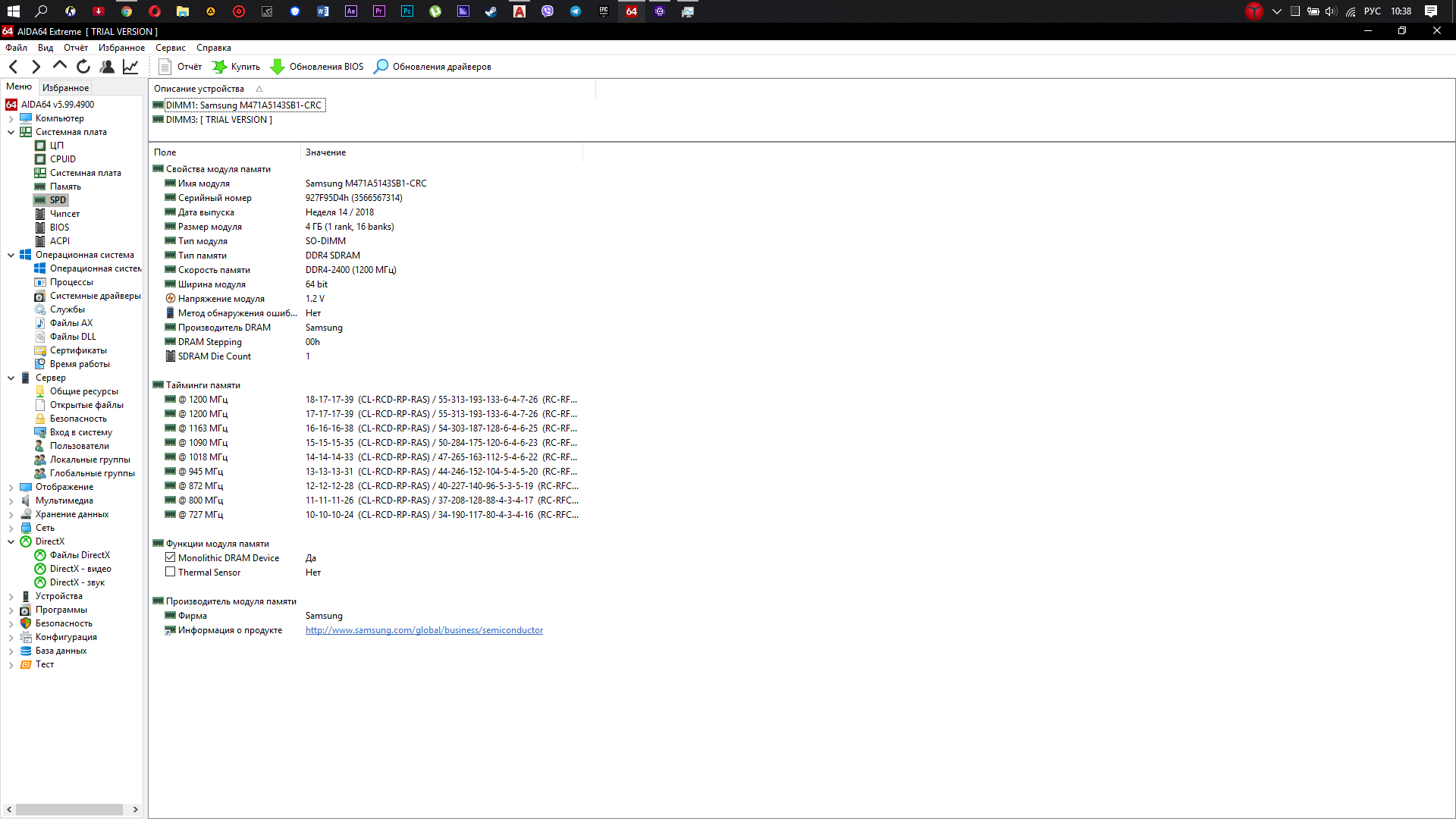Open the Samsung semiconductor link
This screenshot has height=819, width=1456.
[424, 630]
